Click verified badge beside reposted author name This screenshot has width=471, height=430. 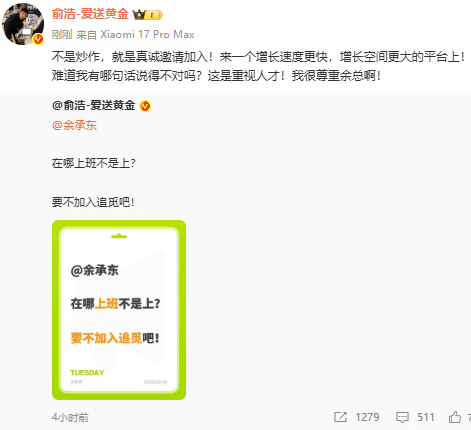(145, 106)
